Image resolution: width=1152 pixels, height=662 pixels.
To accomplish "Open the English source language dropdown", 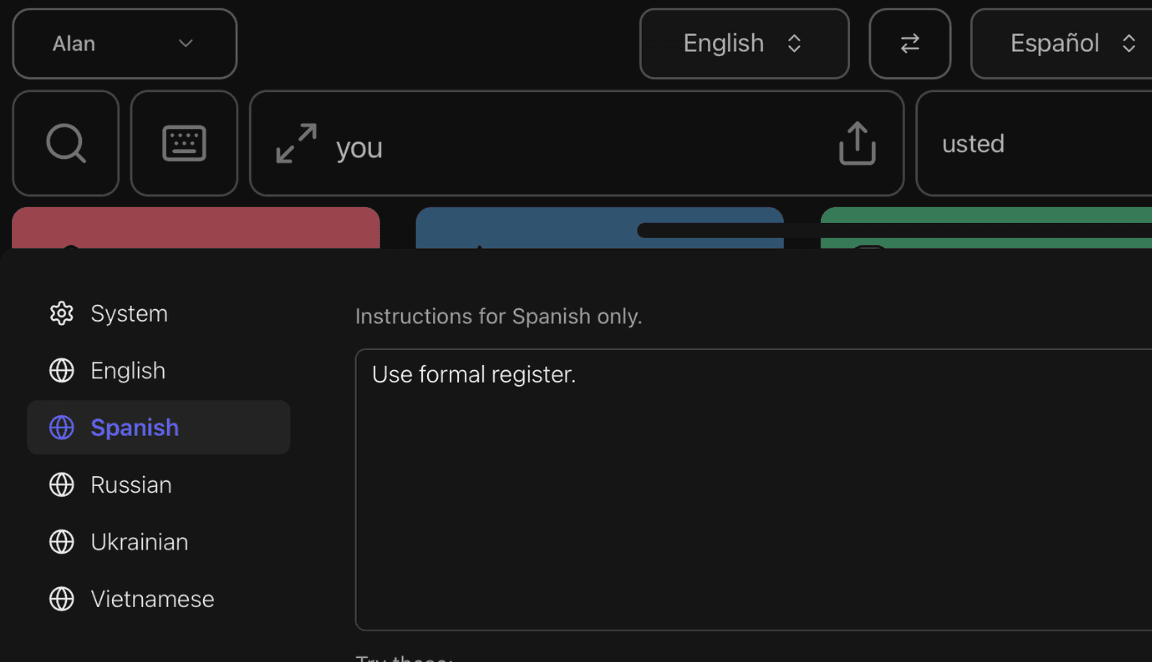I will pos(744,43).
